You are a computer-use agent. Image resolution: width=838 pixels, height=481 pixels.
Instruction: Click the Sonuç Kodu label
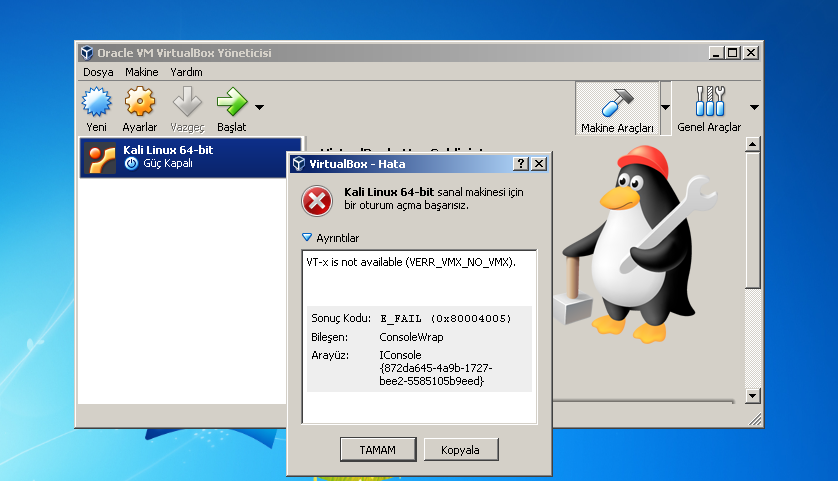341,319
